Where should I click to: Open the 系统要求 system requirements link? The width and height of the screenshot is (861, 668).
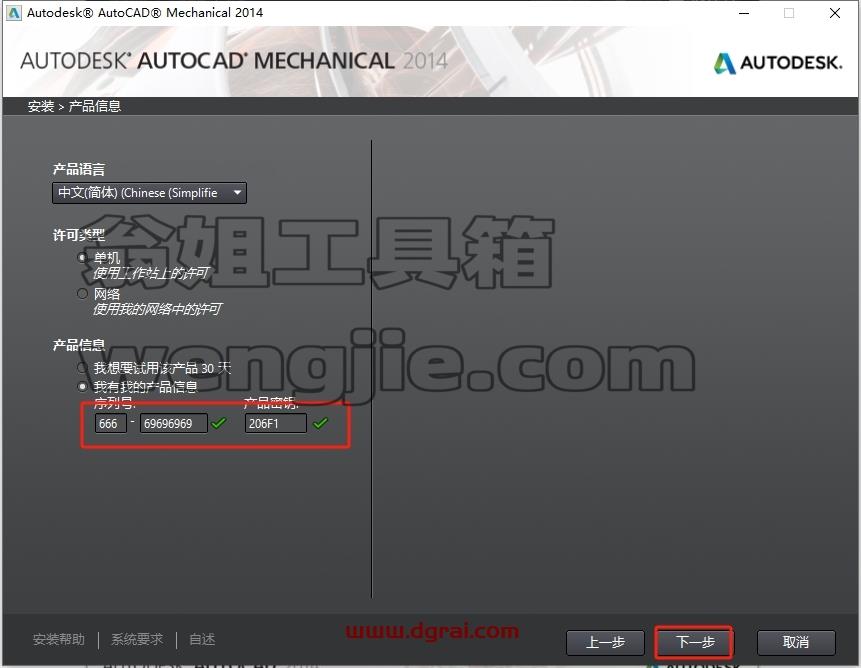click(137, 639)
